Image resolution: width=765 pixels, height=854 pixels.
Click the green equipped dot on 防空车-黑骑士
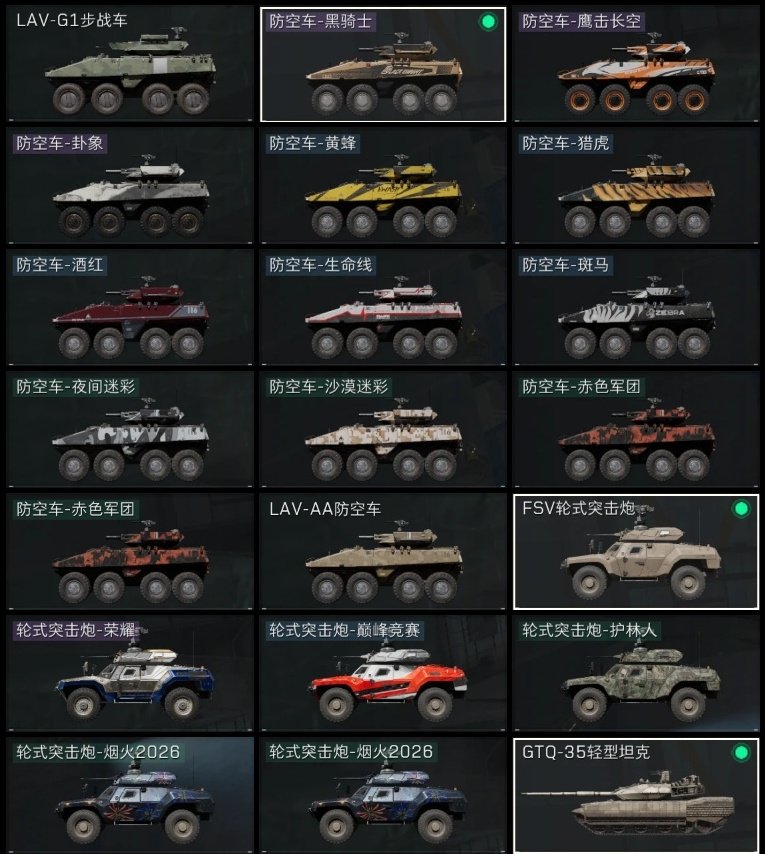[x=488, y=22]
